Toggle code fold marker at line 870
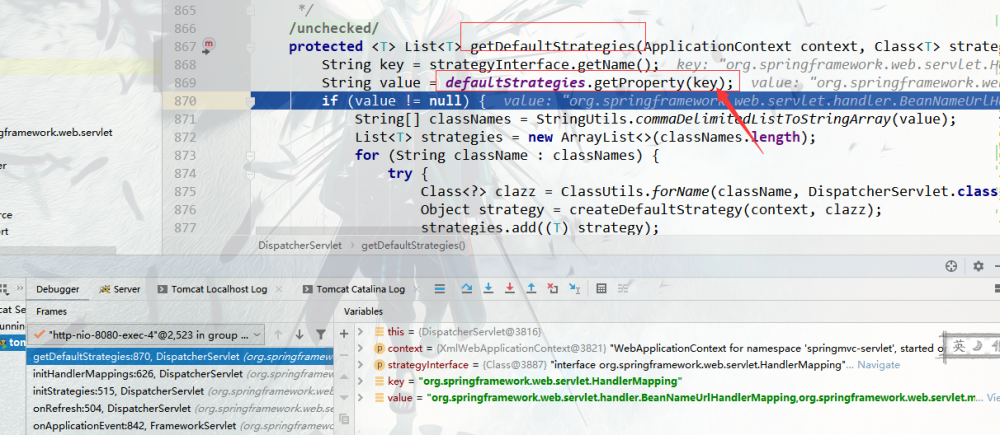 pos(251,101)
